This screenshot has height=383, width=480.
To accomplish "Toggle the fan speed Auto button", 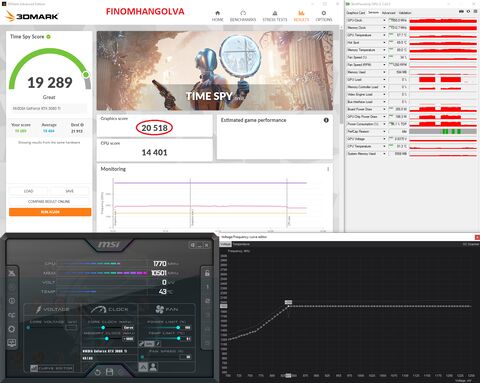I will click(x=143, y=367).
